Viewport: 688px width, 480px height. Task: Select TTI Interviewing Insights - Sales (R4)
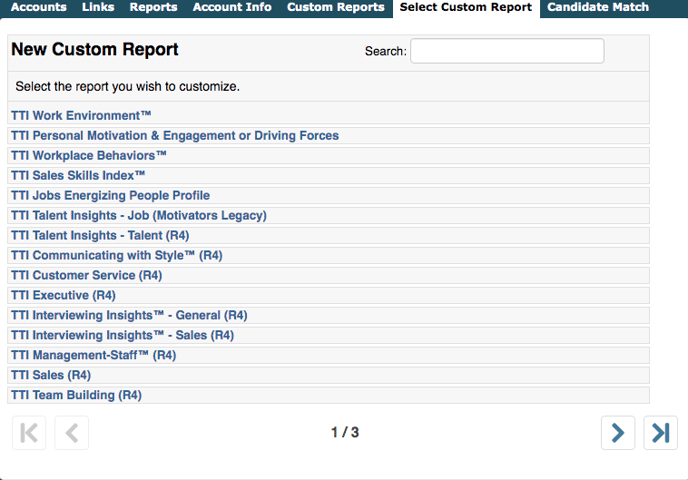[x=122, y=335]
